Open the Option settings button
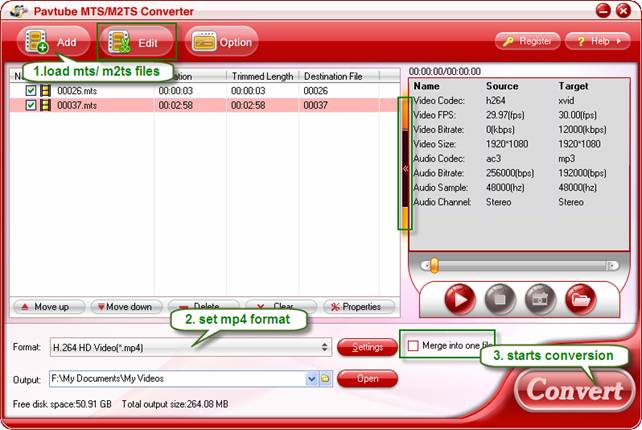This screenshot has height=430, width=642. click(x=222, y=42)
